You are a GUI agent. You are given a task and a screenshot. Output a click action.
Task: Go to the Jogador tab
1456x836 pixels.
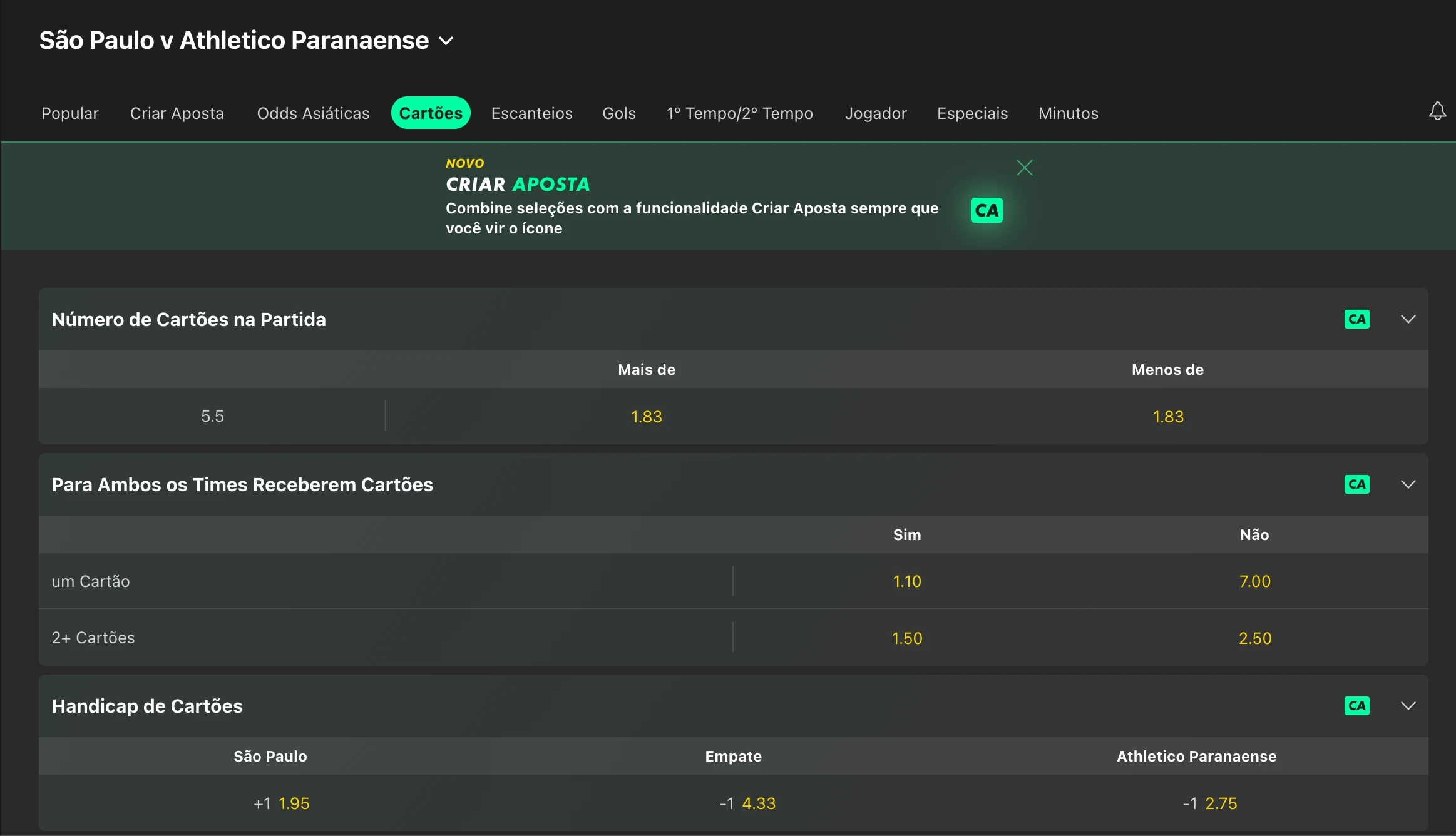tap(876, 113)
